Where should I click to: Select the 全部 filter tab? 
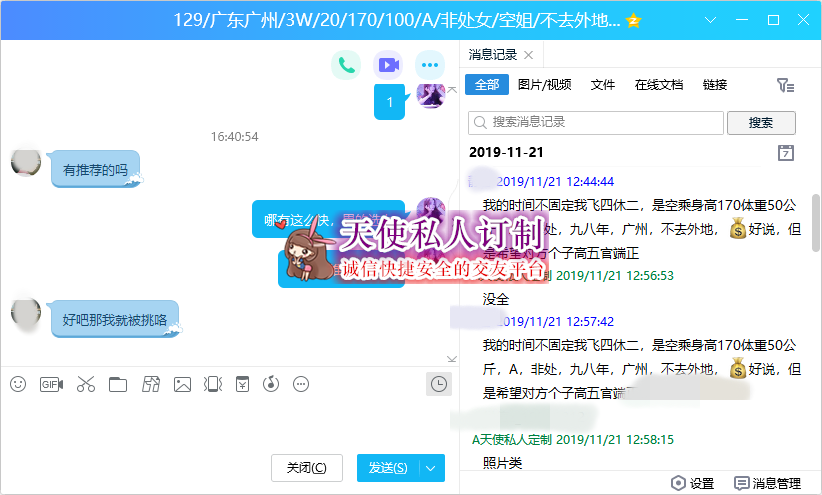pyautogui.click(x=487, y=84)
